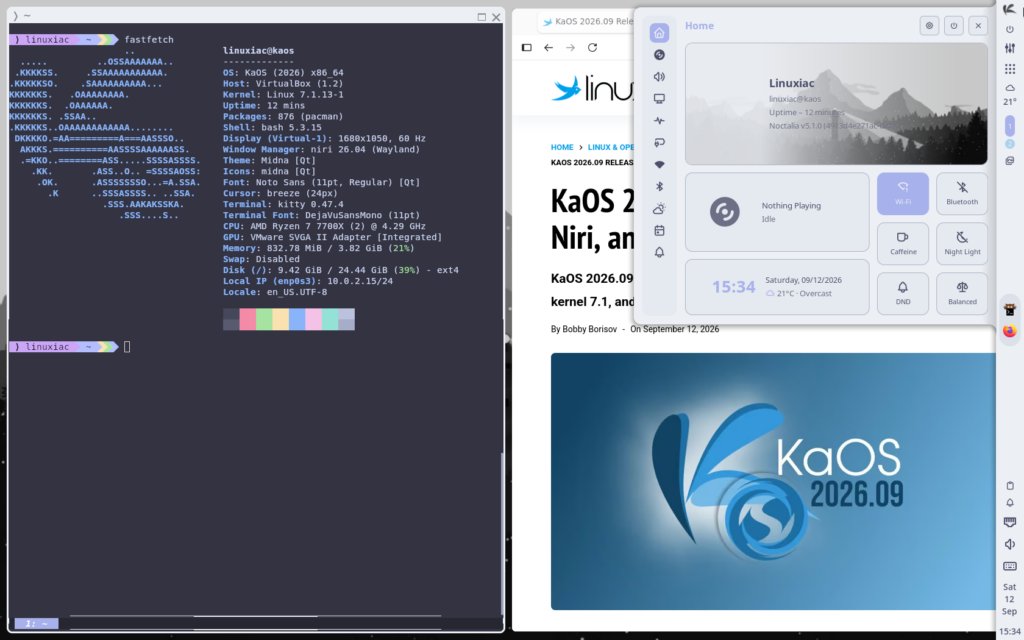Click the KaOS 2026.09 article image
Image resolution: width=1024 pixels, height=640 pixels.
[773, 481]
